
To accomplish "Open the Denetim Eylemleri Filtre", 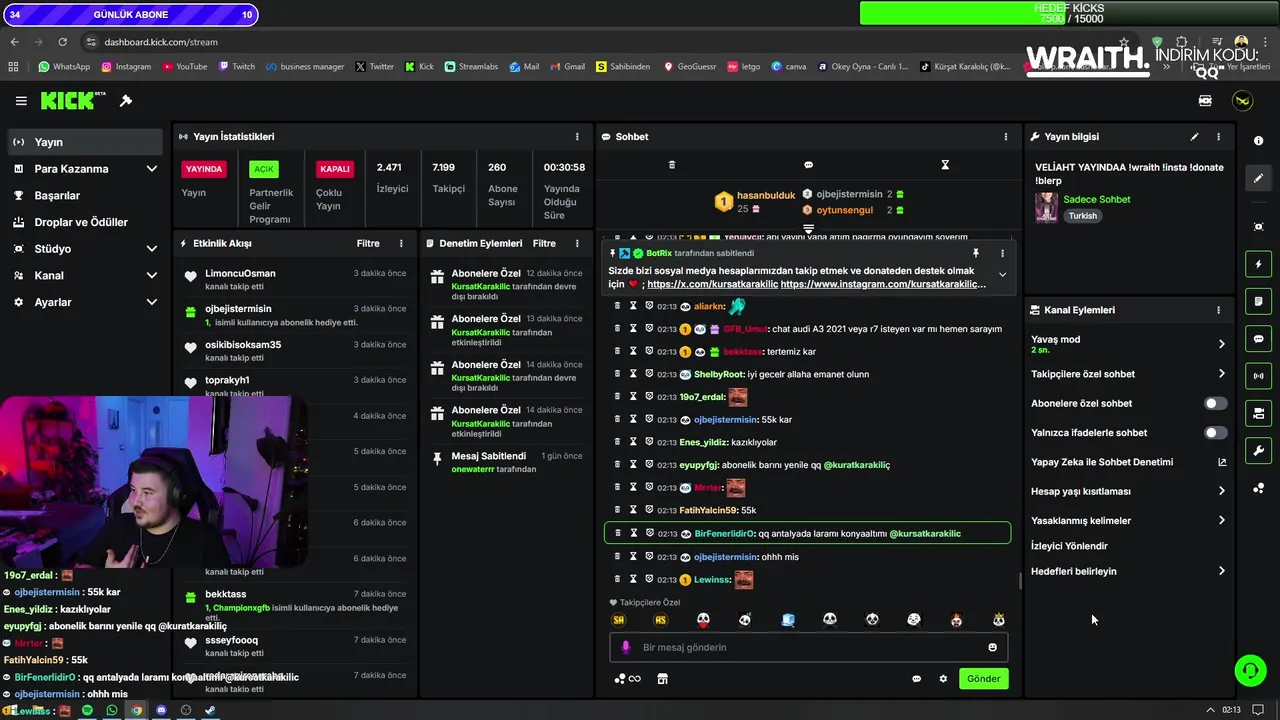I will 544,243.
